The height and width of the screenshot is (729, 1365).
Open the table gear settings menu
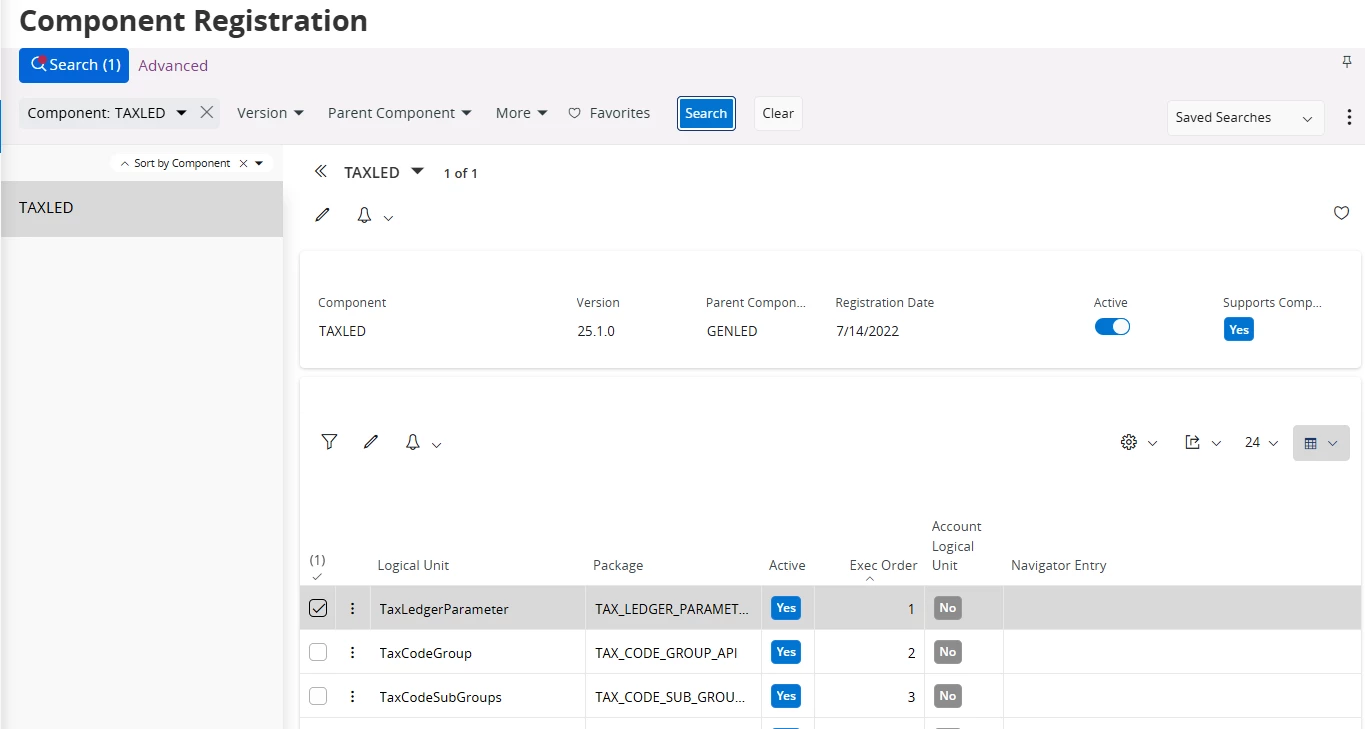click(1139, 442)
